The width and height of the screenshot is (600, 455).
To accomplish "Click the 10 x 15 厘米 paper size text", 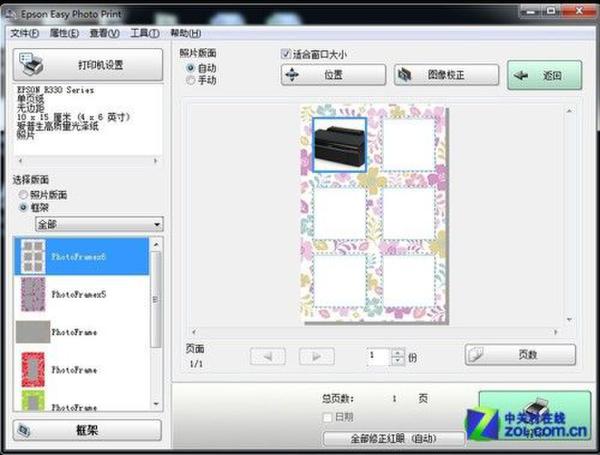I will 73,117.
